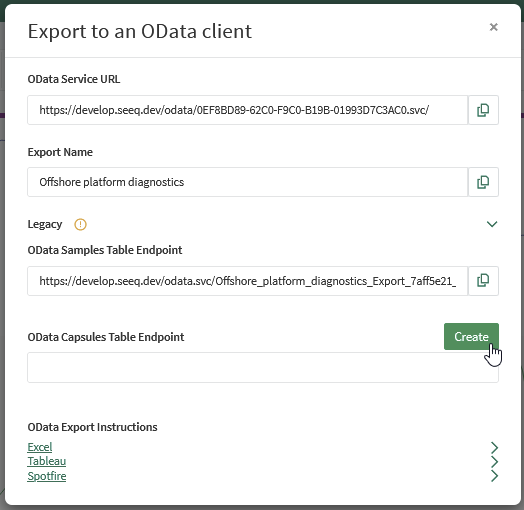The width and height of the screenshot is (524, 510).
Task: Click the Legacy warning info icon
Action: pos(80,224)
